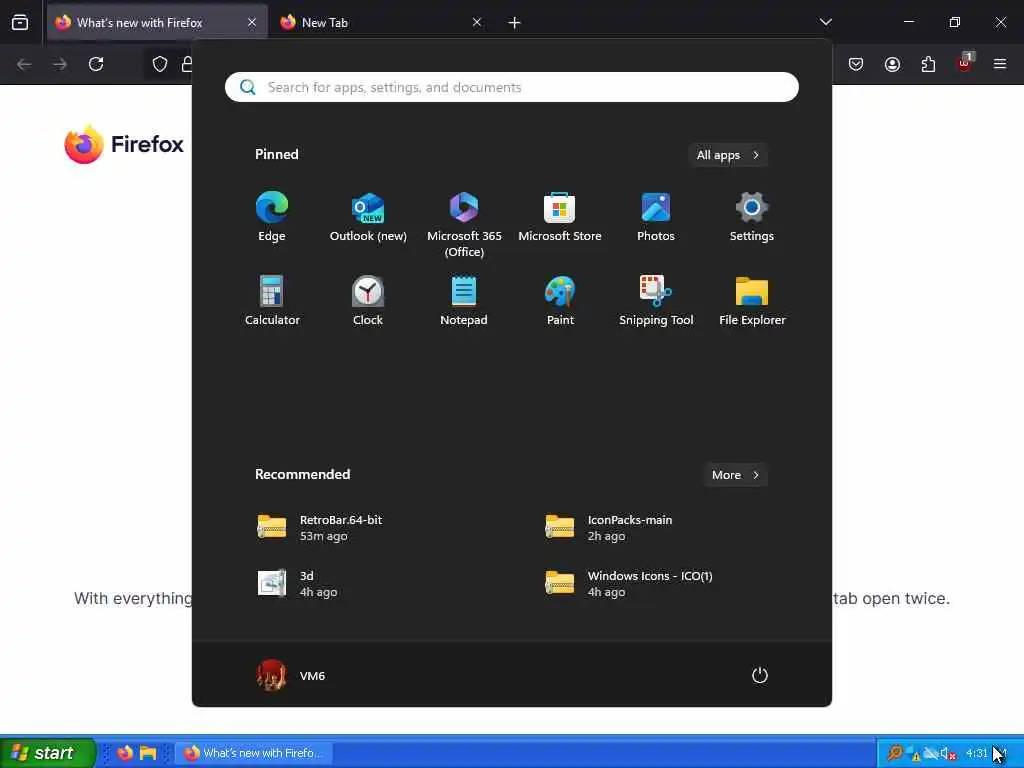Image resolution: width=1024 pixels, height=768 pixels.
Task: Reload the current page
Action: click(96, 64)
